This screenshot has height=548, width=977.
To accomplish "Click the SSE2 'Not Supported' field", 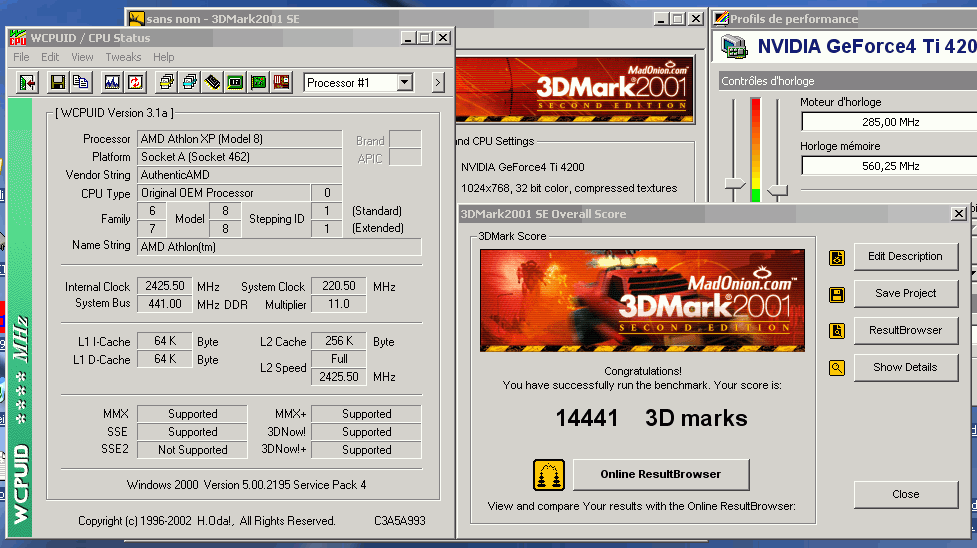I will pyautogui.click(x=192, y=450).
